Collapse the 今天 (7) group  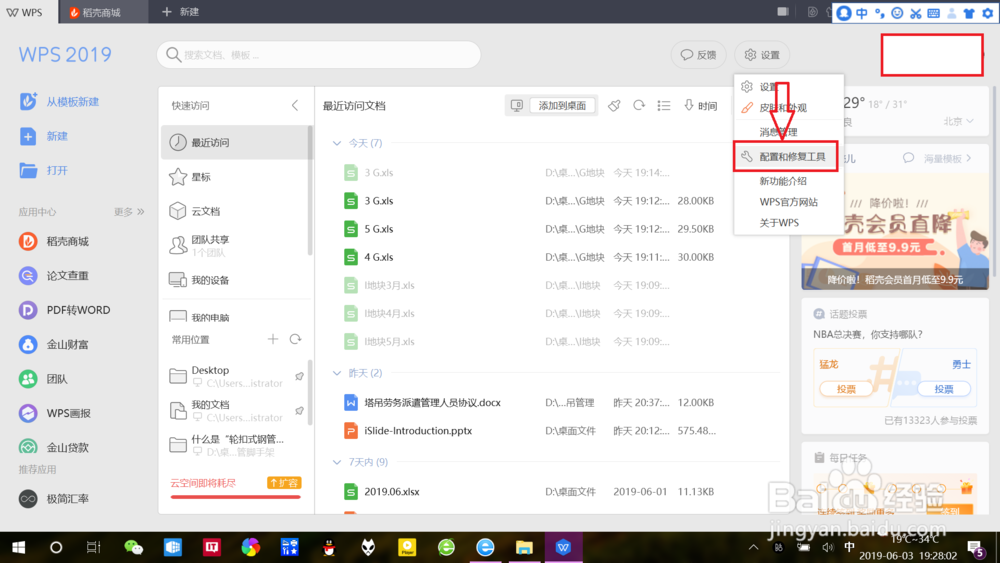(337, 143)
